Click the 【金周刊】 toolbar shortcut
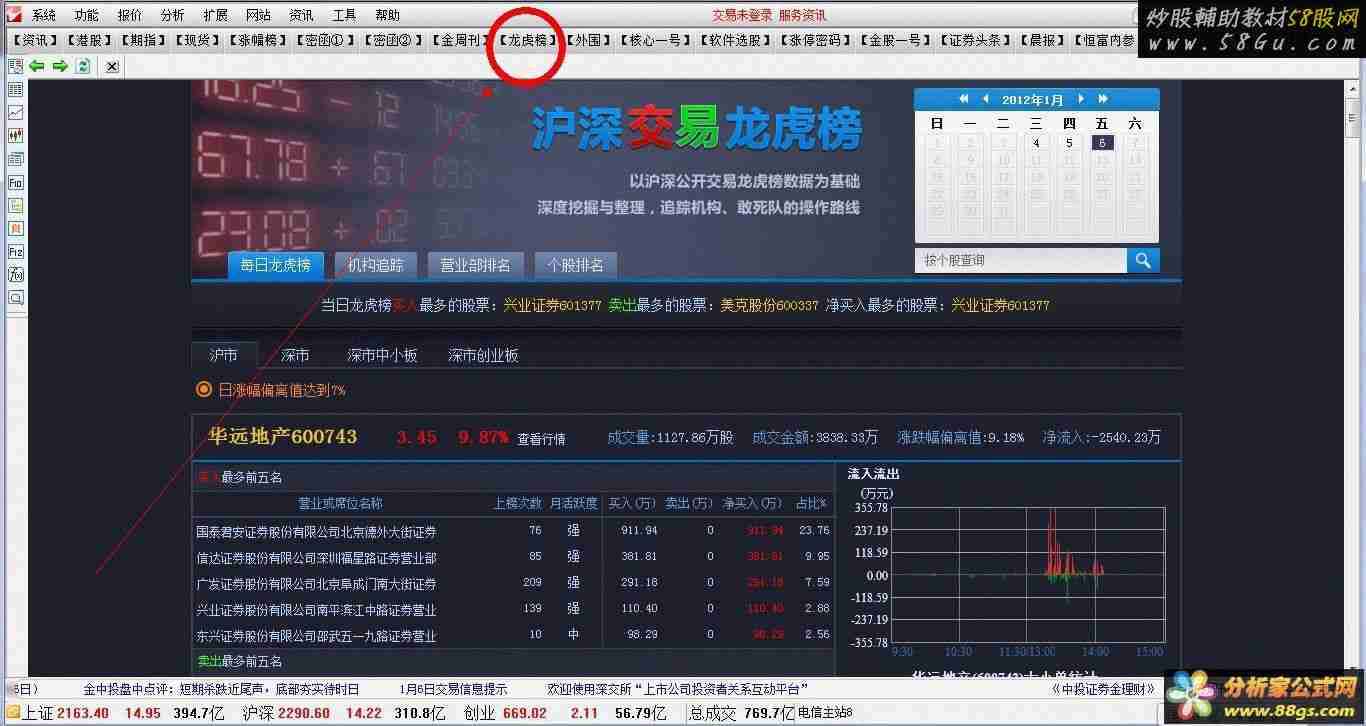This screenshot has width=1366, height=726. (459, 40)
